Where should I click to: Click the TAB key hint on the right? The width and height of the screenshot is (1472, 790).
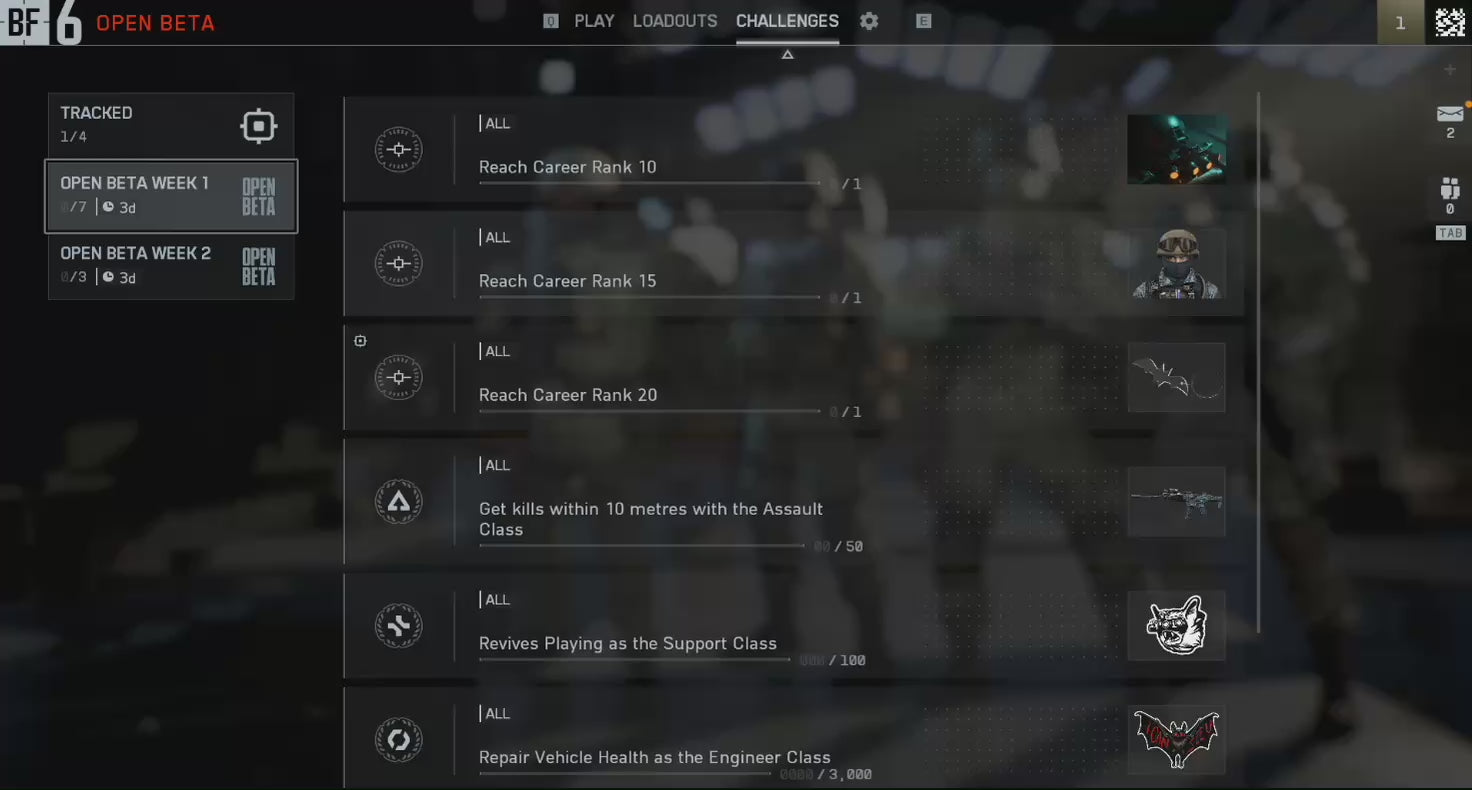pyautogui.click(x=1450, y=233)
